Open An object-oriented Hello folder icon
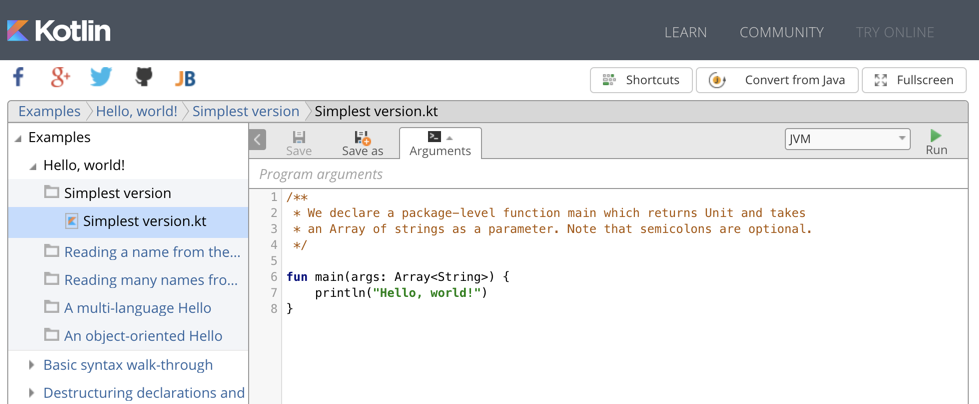 click(x=51, y=335)
